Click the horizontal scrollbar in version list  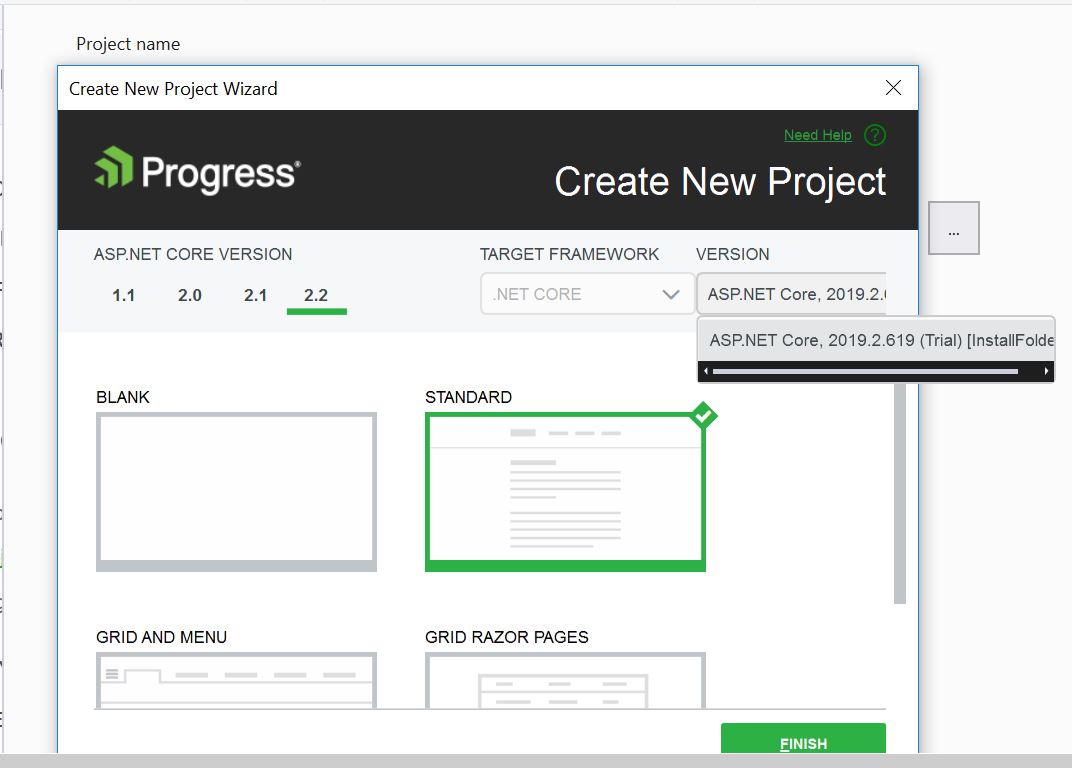pyautogui.click(x=866, y=371)
